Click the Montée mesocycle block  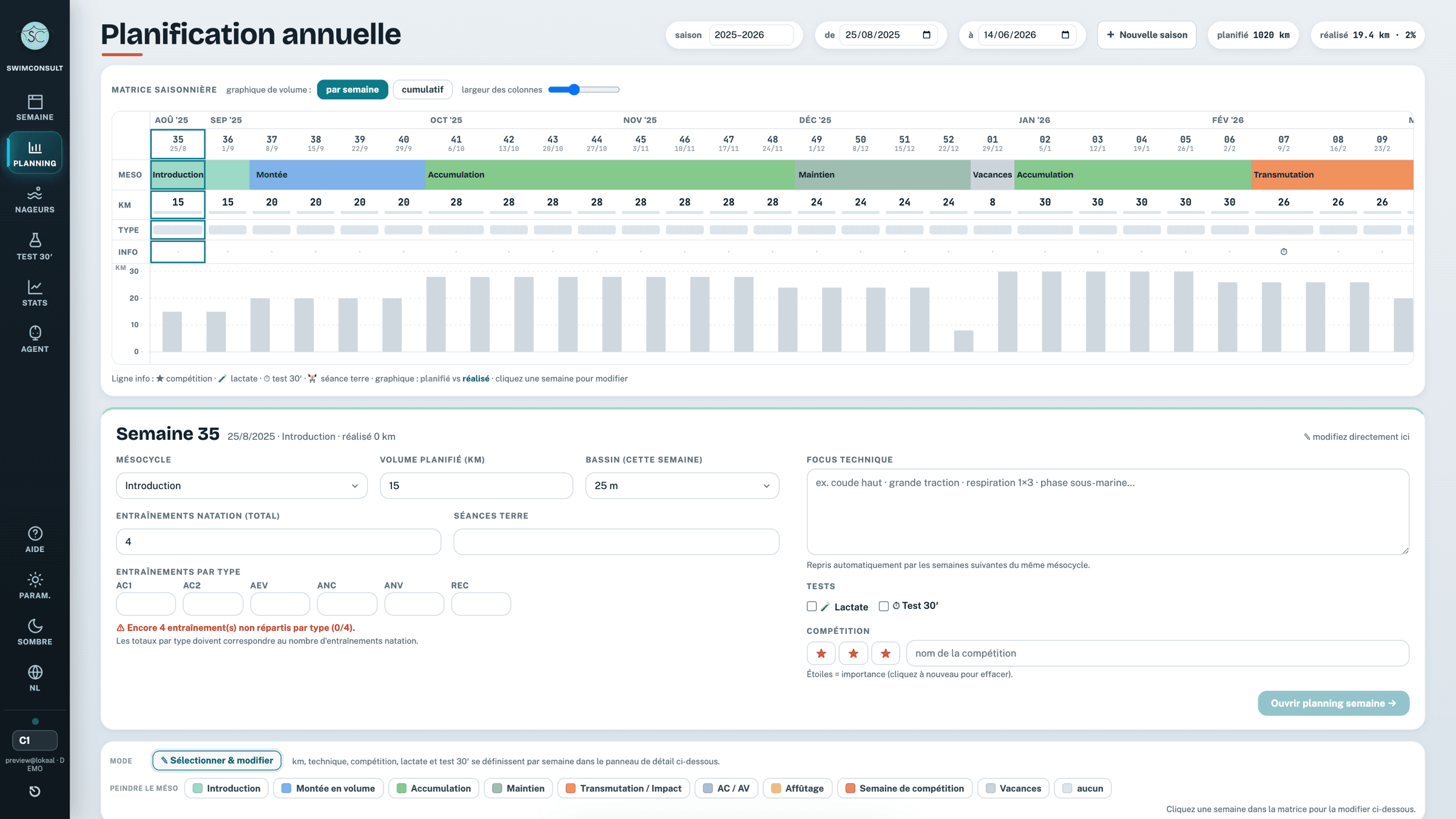coord(337,175)
